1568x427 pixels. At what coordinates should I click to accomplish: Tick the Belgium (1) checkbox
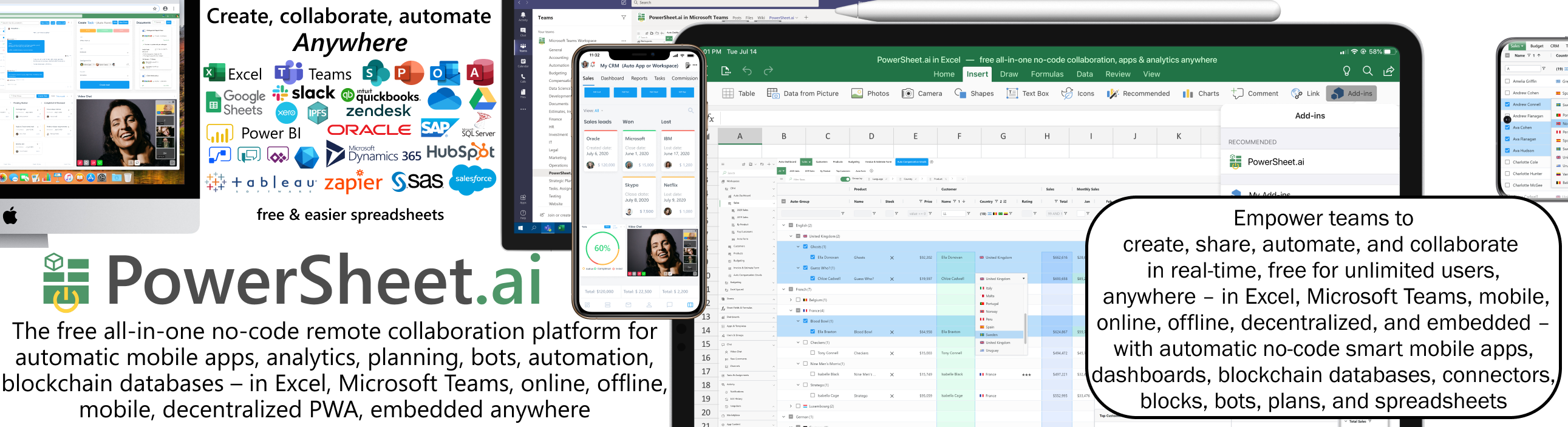[798, 299]
